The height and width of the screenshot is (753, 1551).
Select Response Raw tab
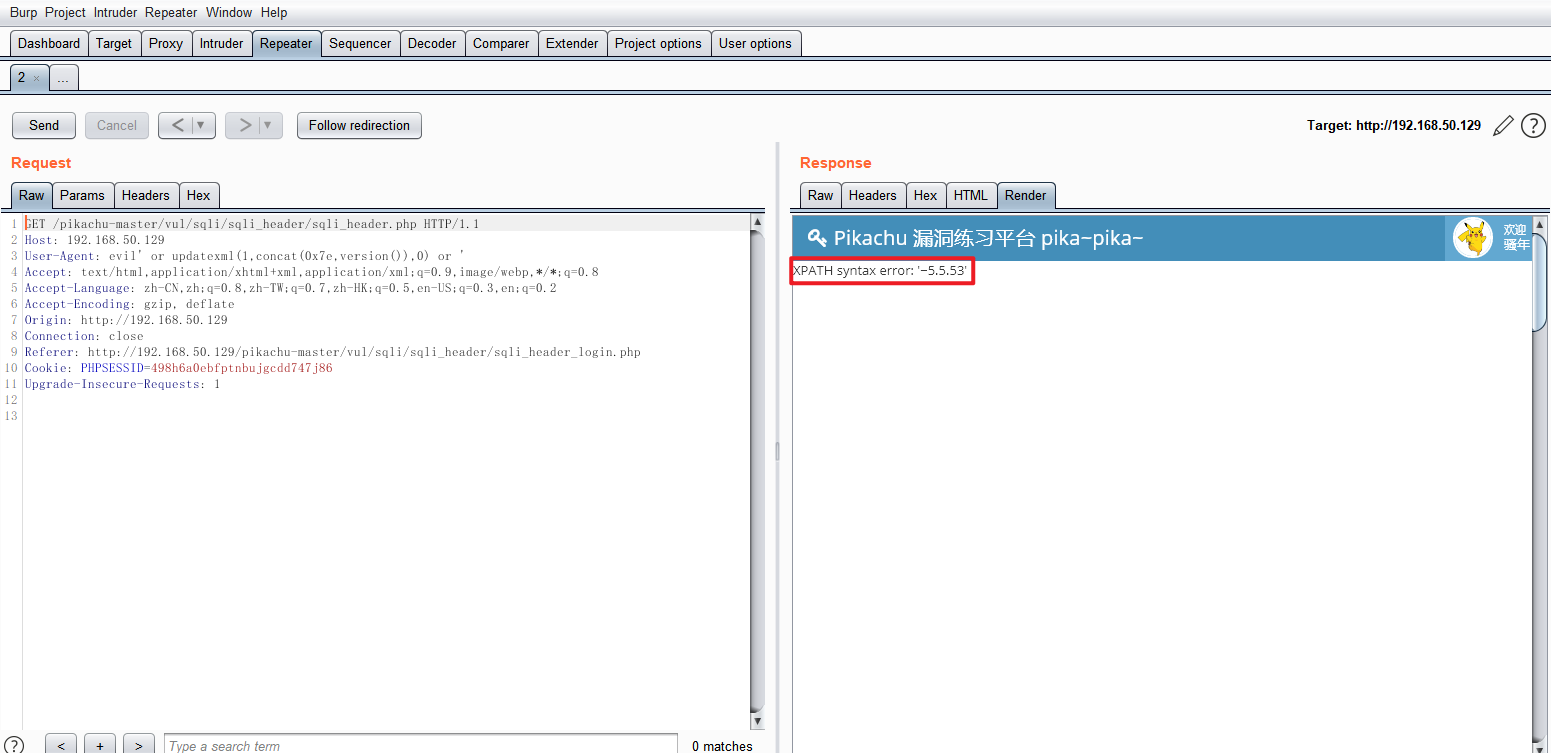[820, 196]
